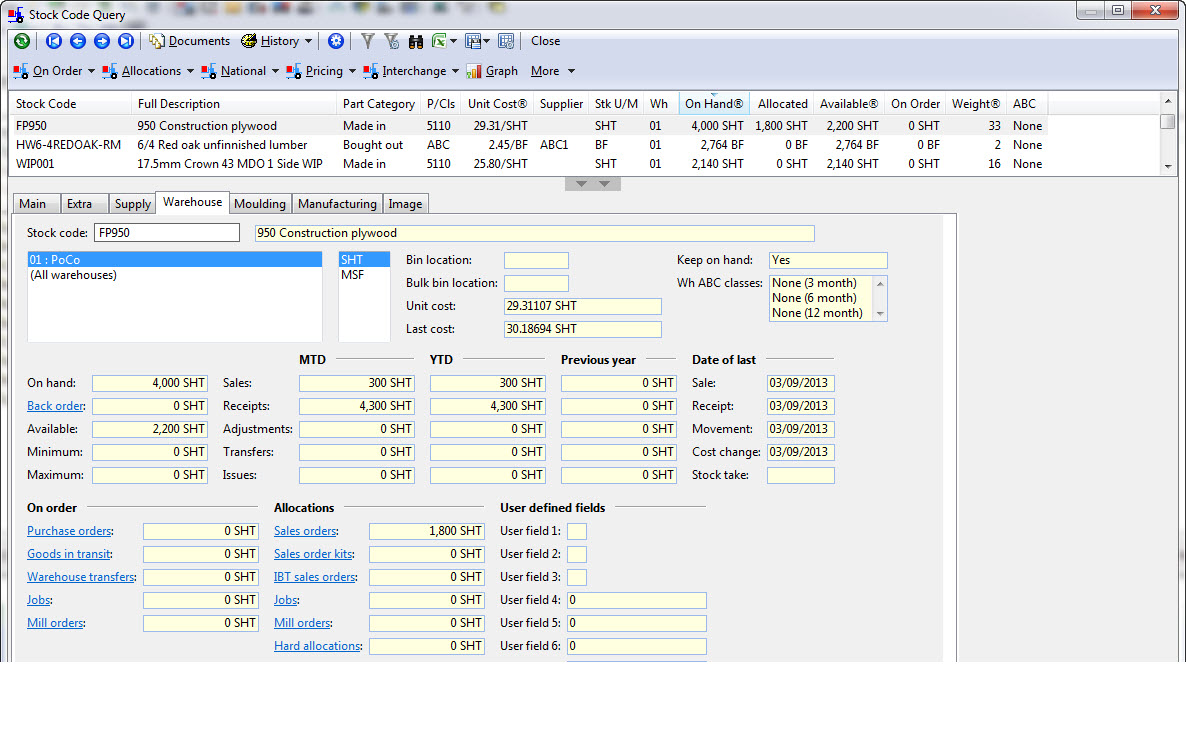1186x752 pixels.
Task: Select the binoculars search icon
Action: click(415, 41)
